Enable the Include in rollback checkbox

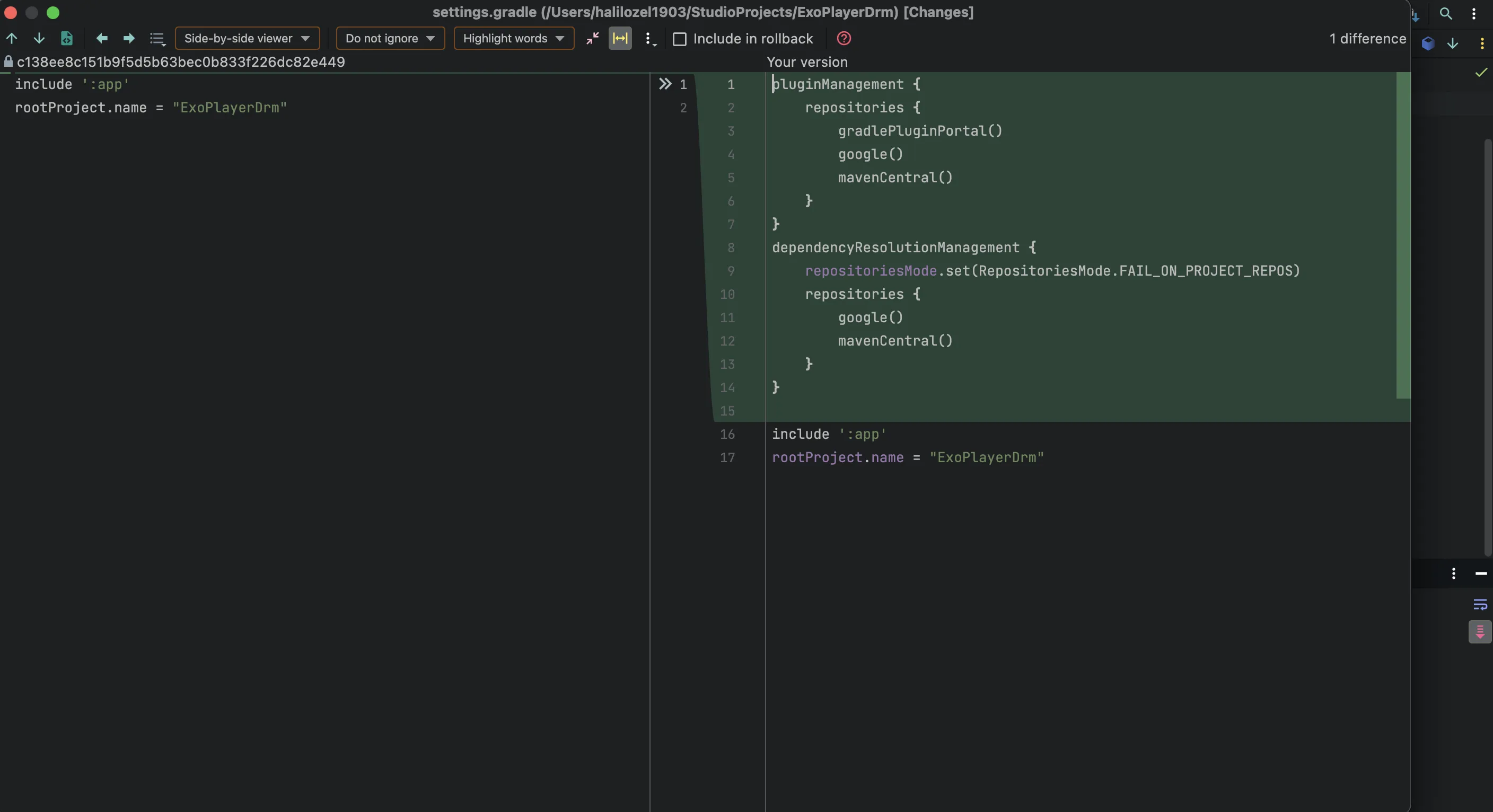point(679,39)
